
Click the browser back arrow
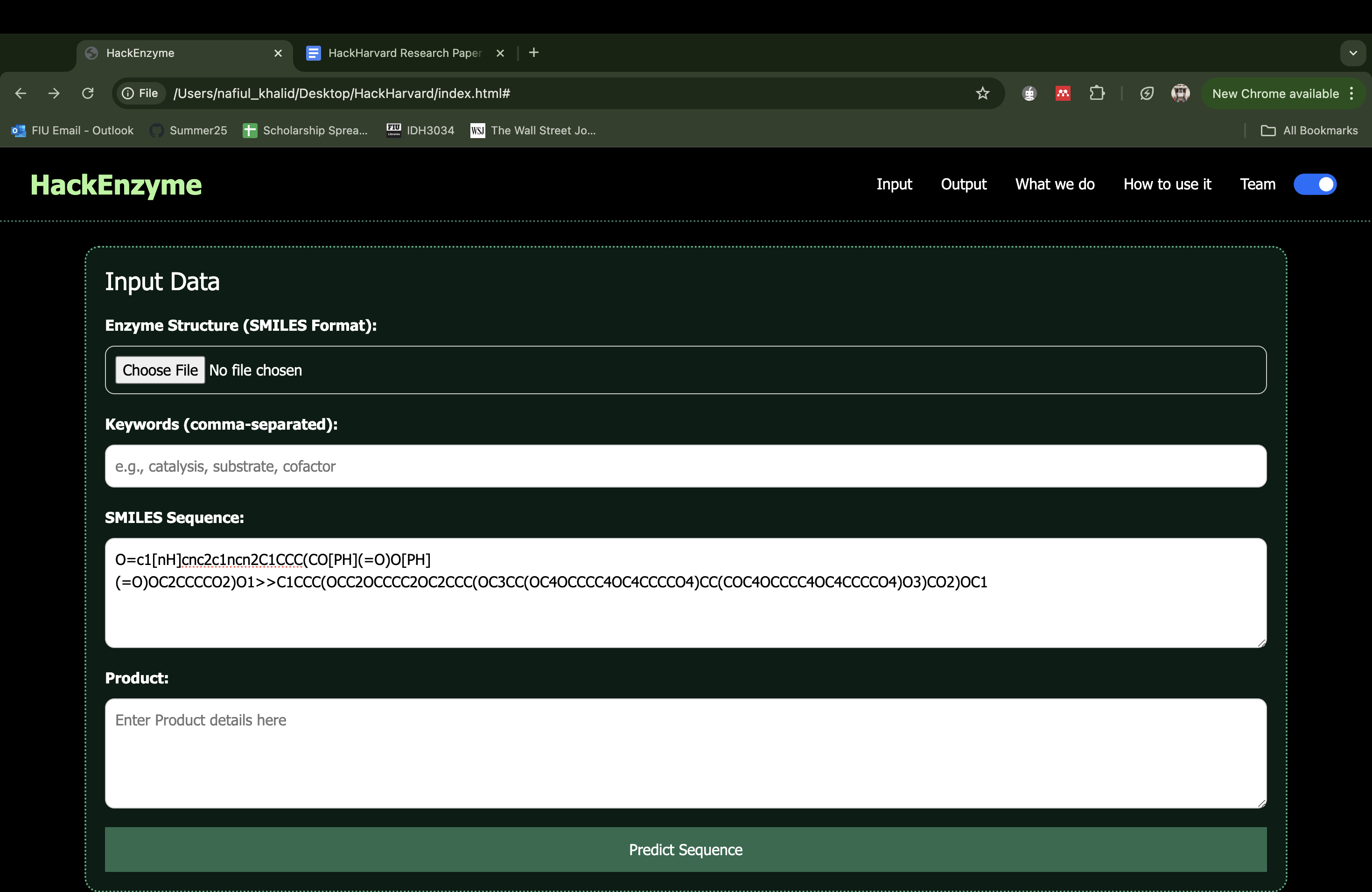[x=21, y=93]
